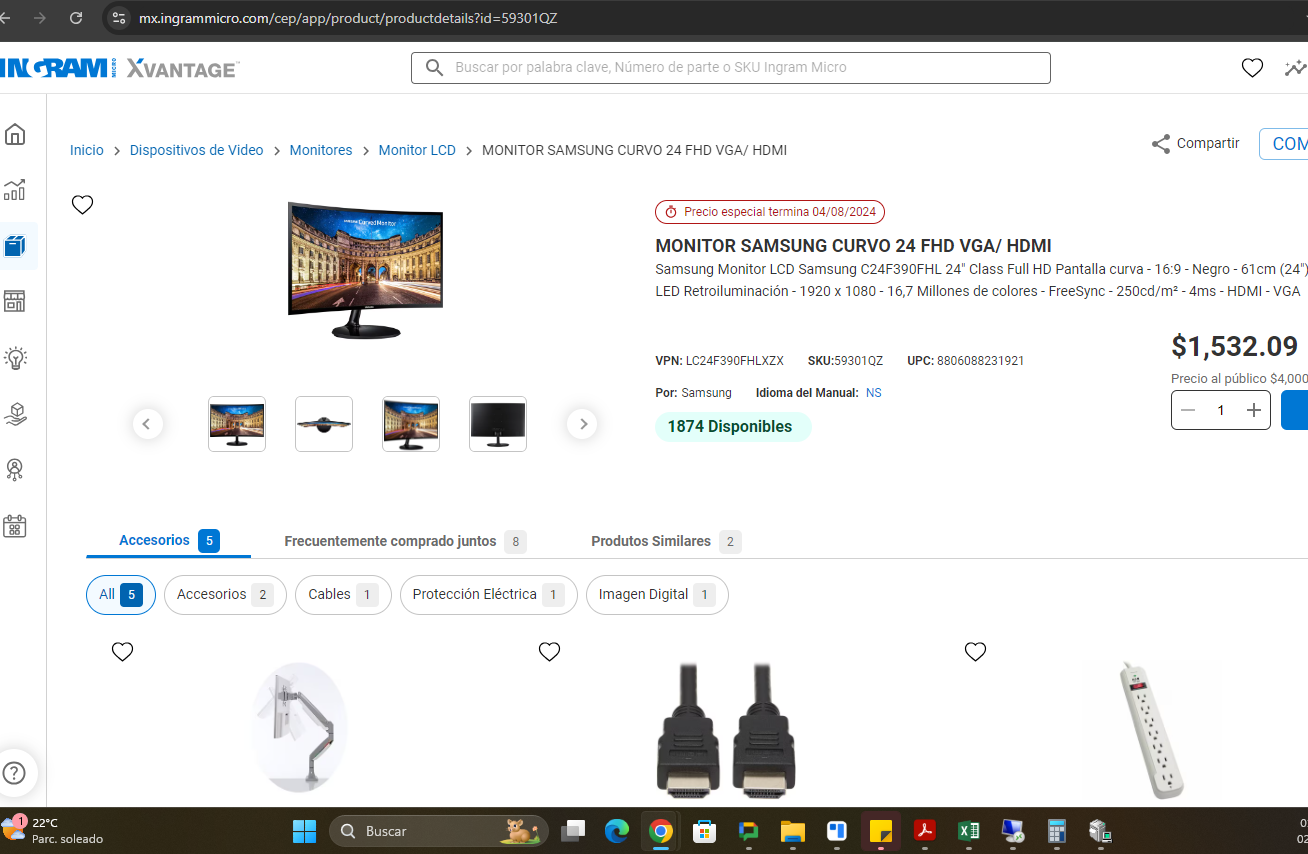
Task: Click the Compartir share icon
Action: 1161,144
